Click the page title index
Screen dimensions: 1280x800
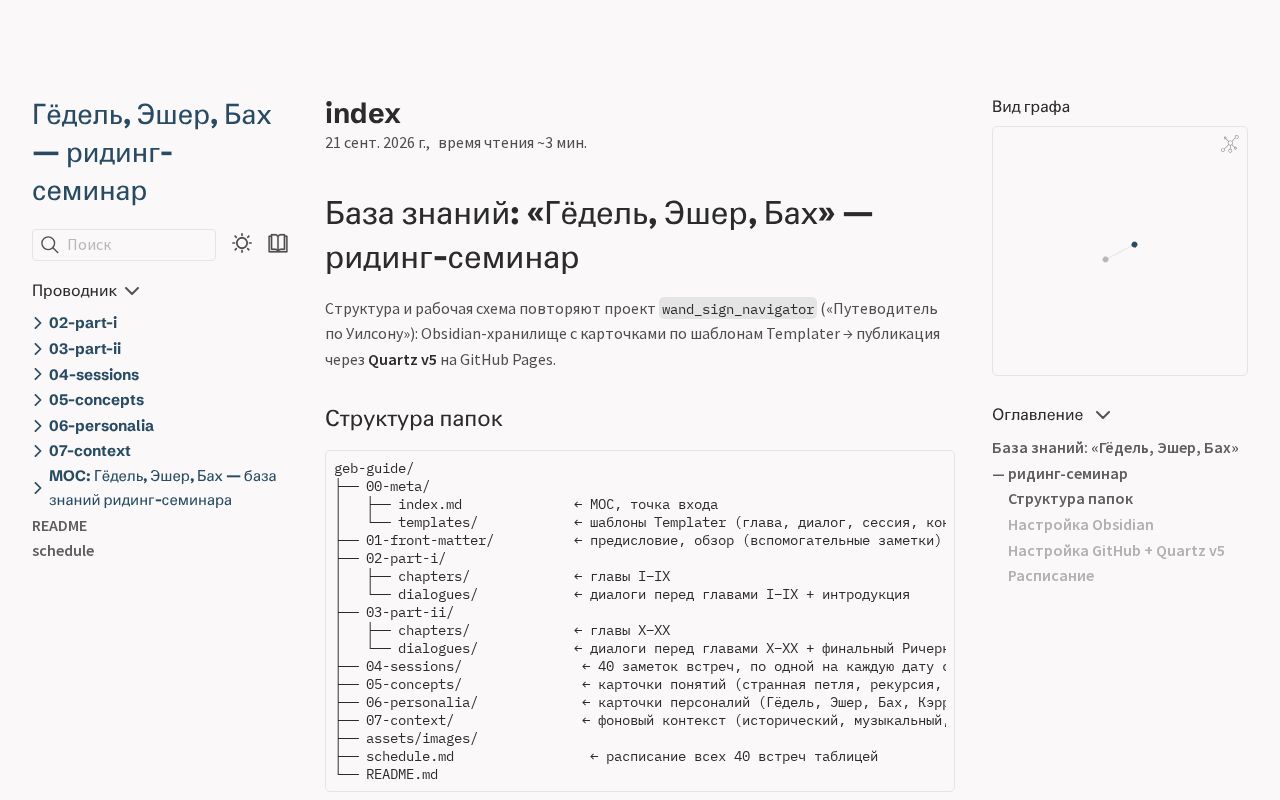(x=363, y=113)
